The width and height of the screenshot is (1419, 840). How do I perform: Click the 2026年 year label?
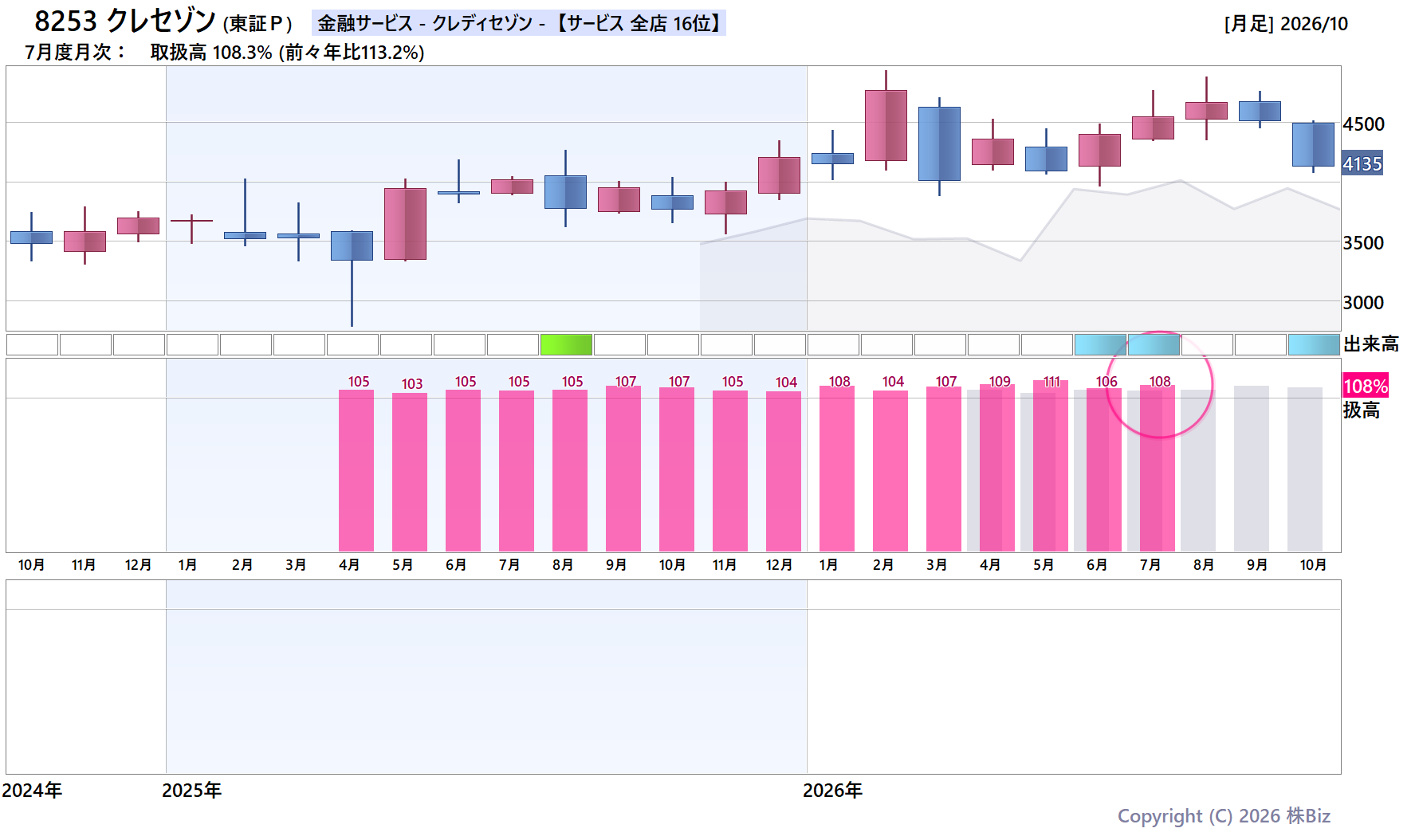pos(832,791)
